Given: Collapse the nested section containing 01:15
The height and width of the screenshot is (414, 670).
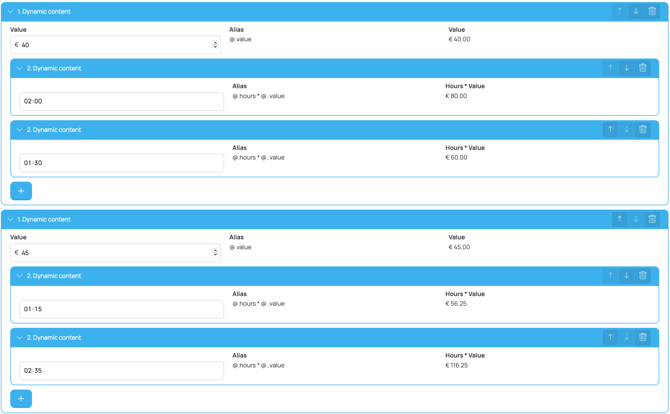Looking at the screenshot, I should click(19, 276).
